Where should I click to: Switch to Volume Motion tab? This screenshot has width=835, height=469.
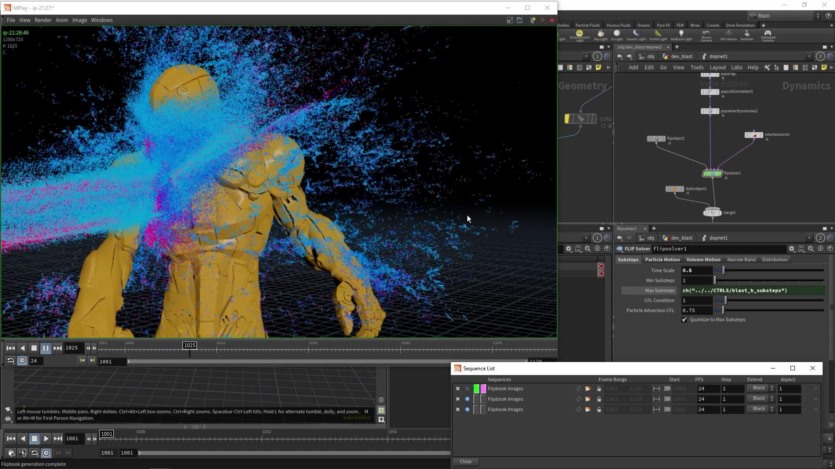pos(703,260)
